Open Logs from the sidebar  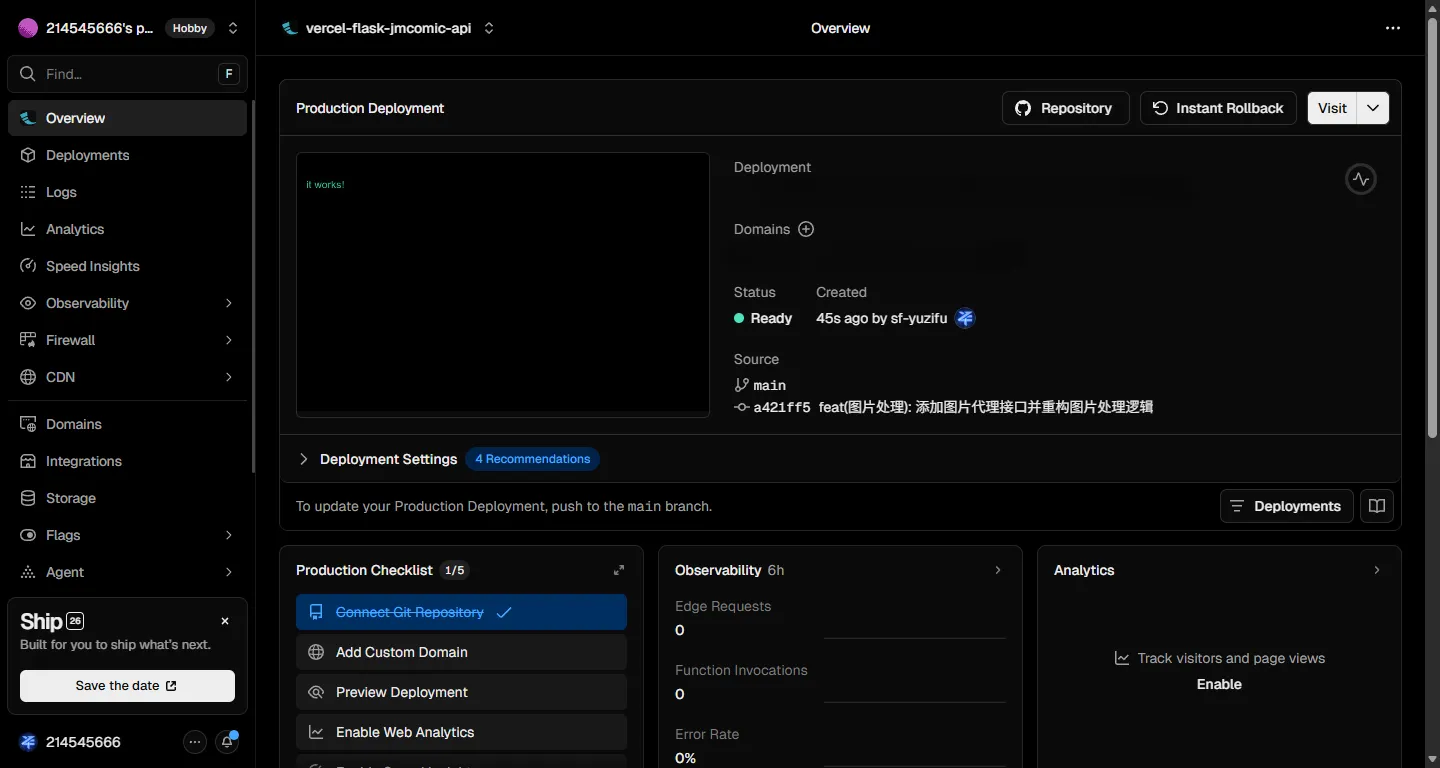pyautogui.click(x=61, y=192)
